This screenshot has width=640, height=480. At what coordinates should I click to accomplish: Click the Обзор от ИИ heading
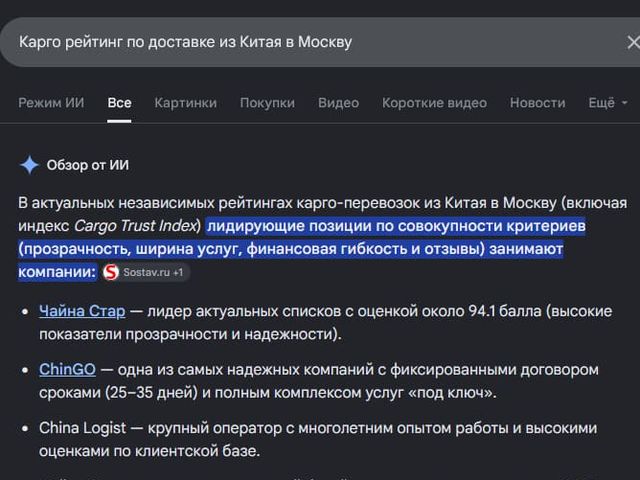[88, 165]
